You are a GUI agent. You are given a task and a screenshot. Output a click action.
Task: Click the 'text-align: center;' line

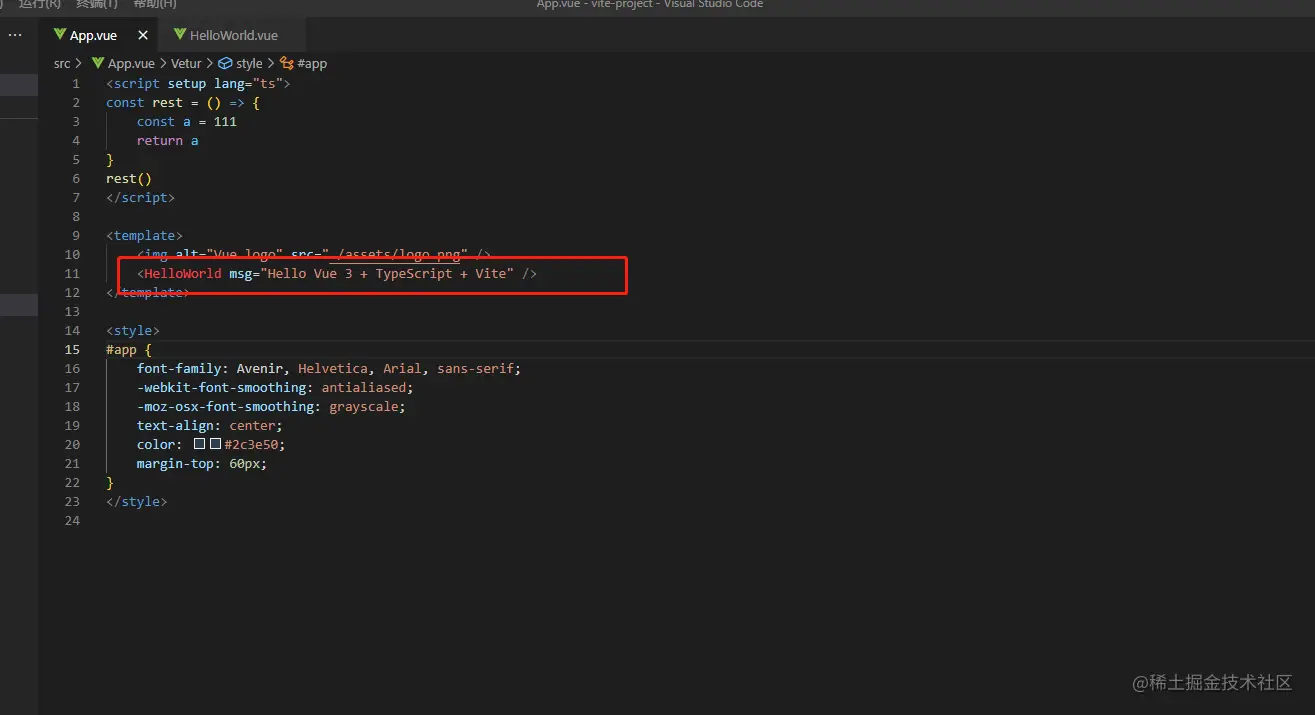[210, 425]
